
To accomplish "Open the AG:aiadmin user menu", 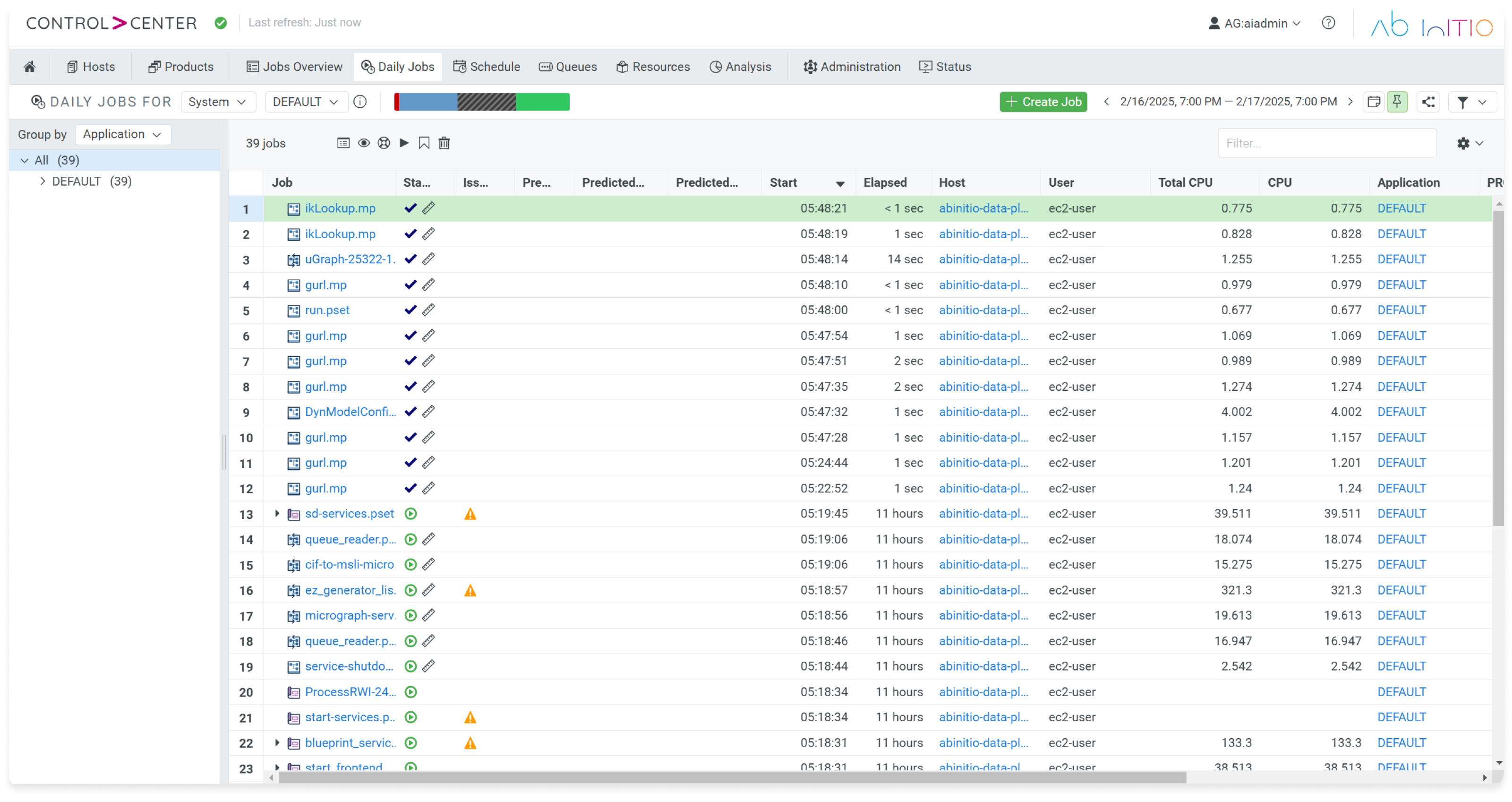I will point(1255,23).
